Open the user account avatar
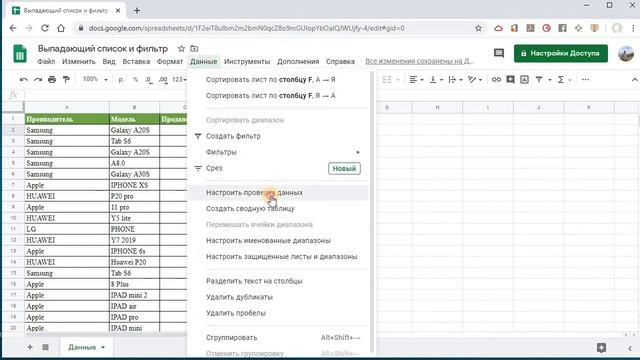Image resolution: width=640 pixels, height=360 pixels. pyautogui.click(x=626, y=53)
